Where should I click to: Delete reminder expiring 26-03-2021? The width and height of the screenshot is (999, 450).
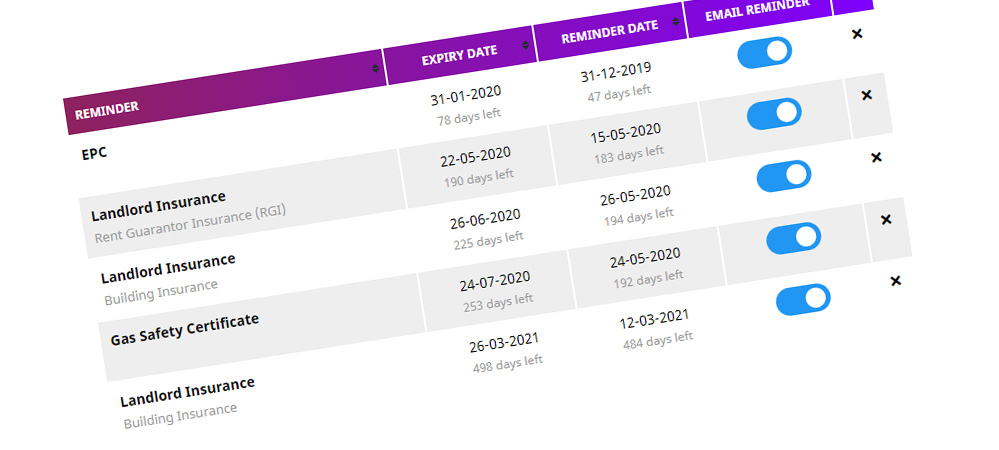[895, 280]
